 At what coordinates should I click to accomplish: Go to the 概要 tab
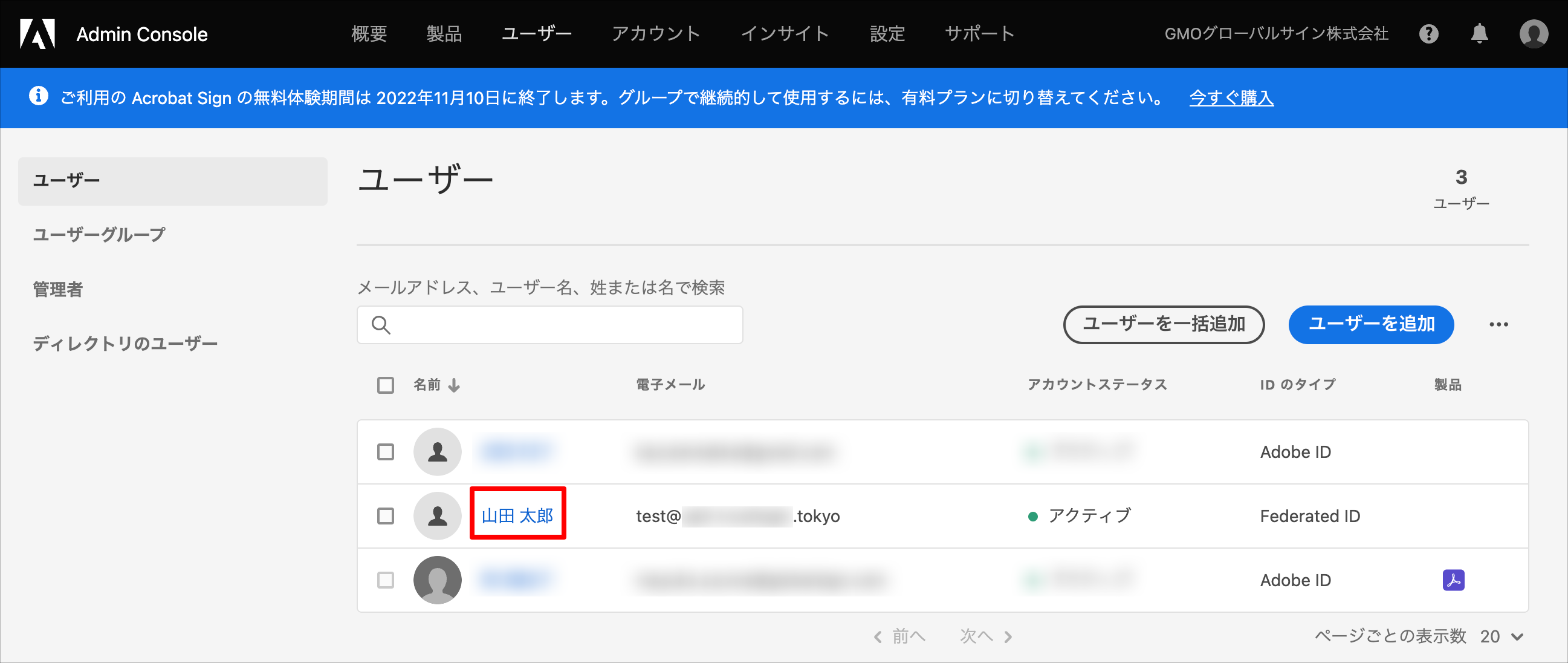(369, 33)
